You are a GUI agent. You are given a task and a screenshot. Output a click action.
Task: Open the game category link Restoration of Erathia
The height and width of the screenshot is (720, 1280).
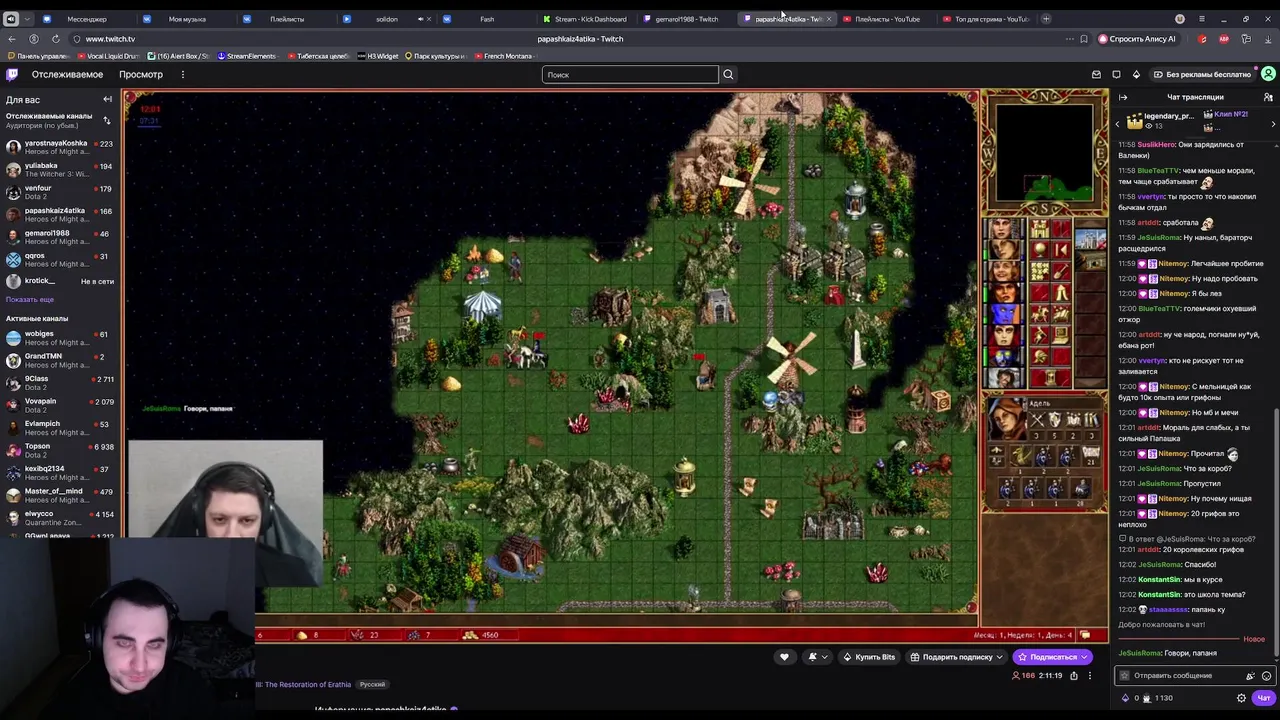pyautogui.click(x=304, y=685)
